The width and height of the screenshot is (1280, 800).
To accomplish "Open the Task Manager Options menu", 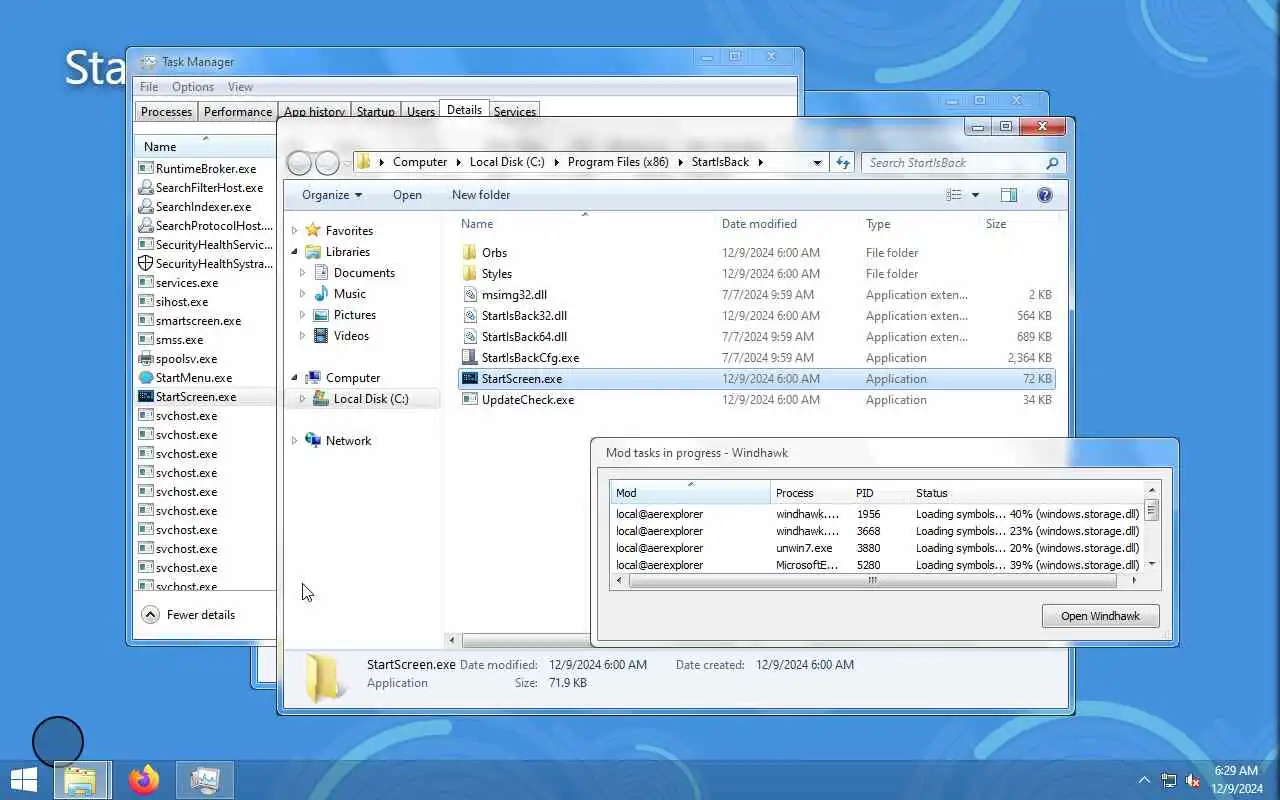I will click(193, 87).
